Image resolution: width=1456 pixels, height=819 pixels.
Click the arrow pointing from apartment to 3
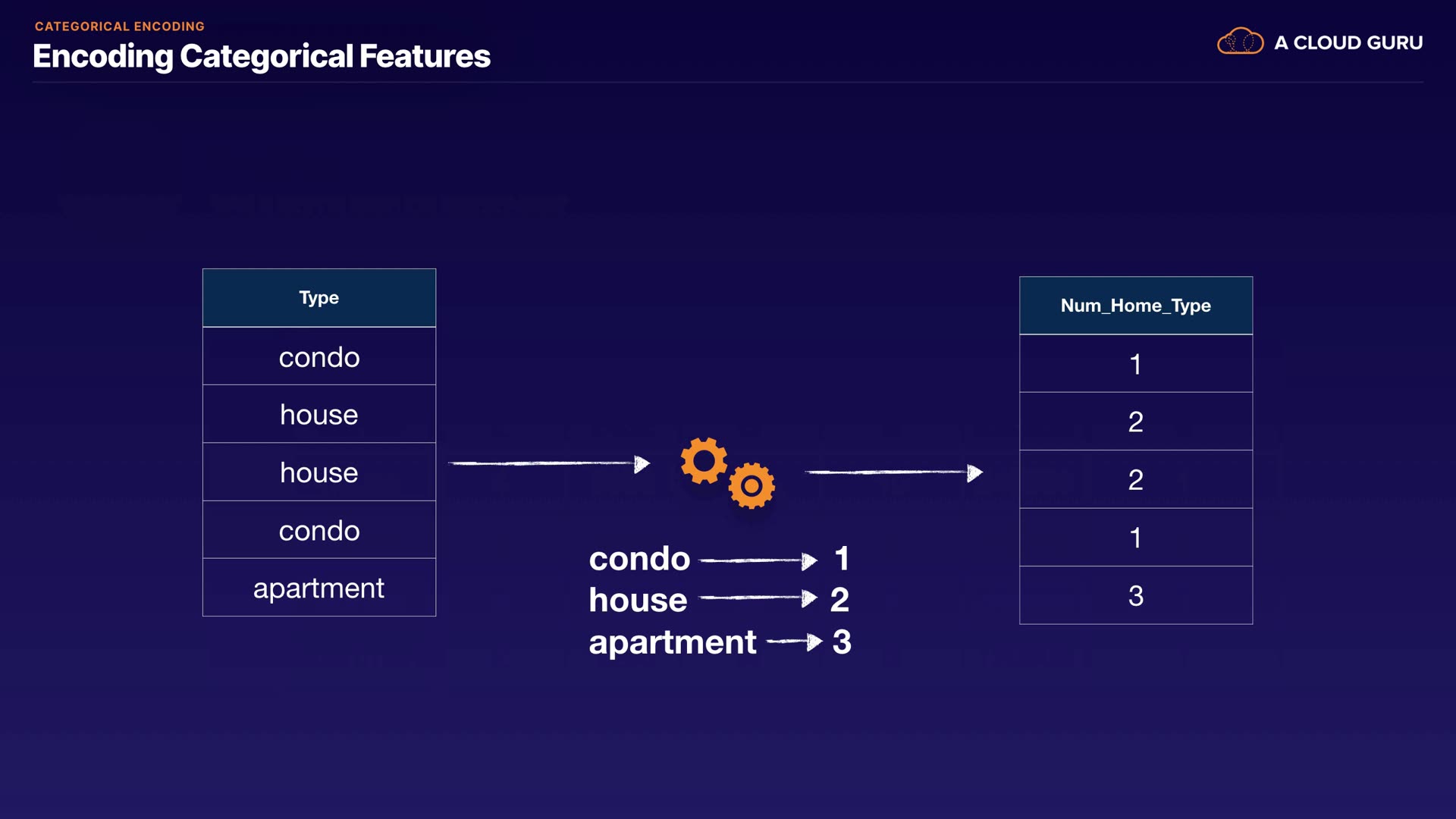794,642
